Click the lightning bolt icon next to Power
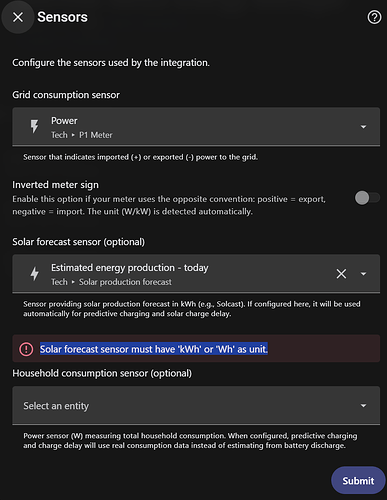The height and width of the screenshot is (500, 387). point(34,127)
